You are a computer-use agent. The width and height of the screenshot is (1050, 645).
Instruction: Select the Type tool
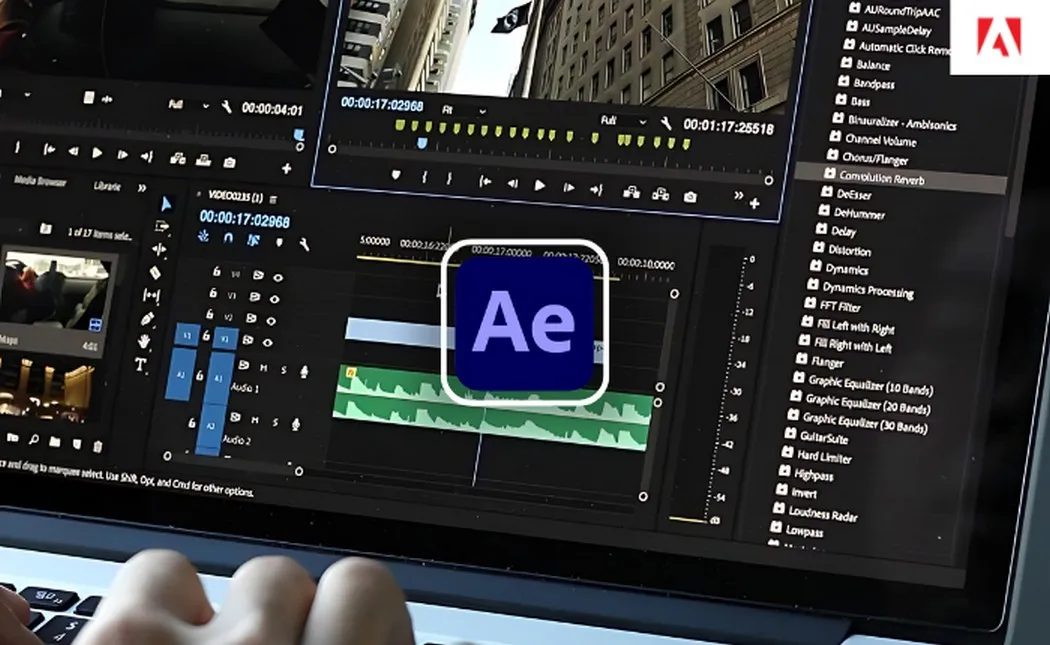140,365
